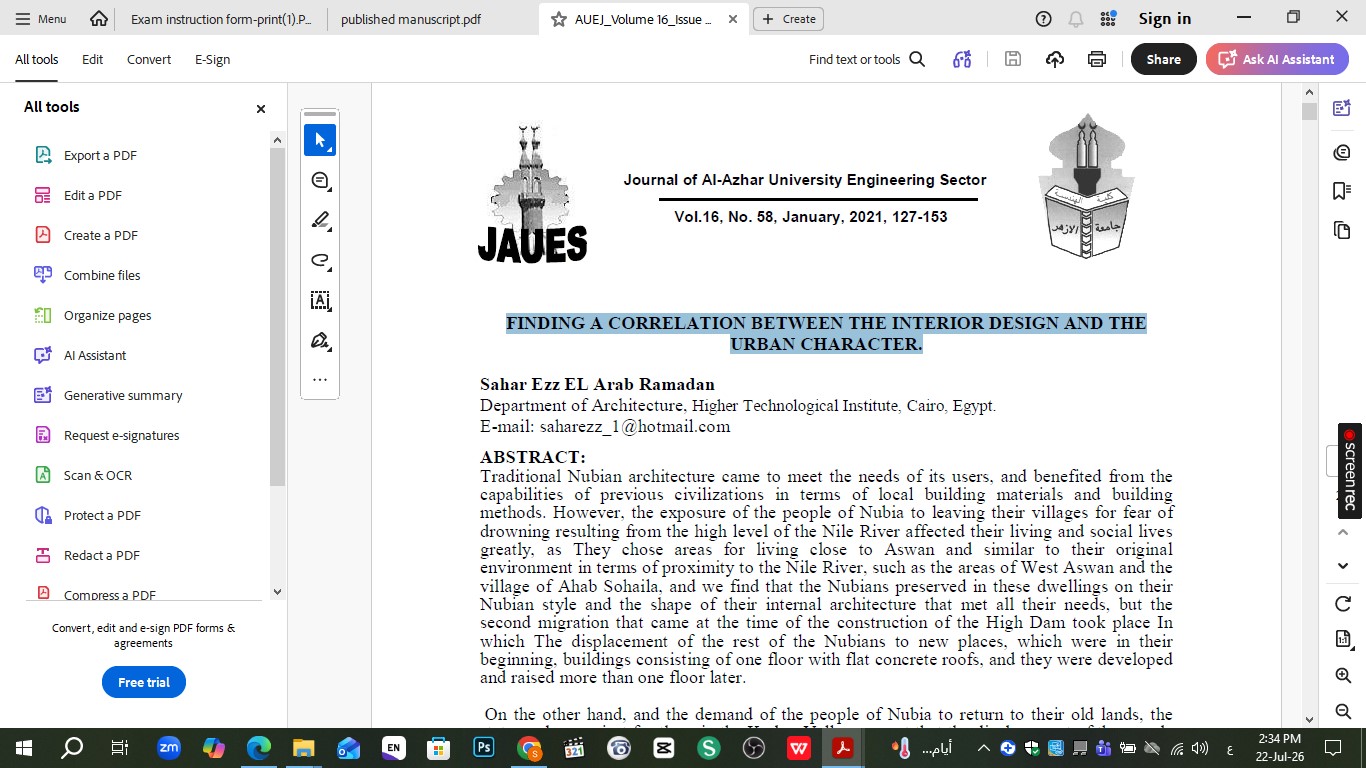
Task: Choose the add comment tool
Action: pos(320,180)
